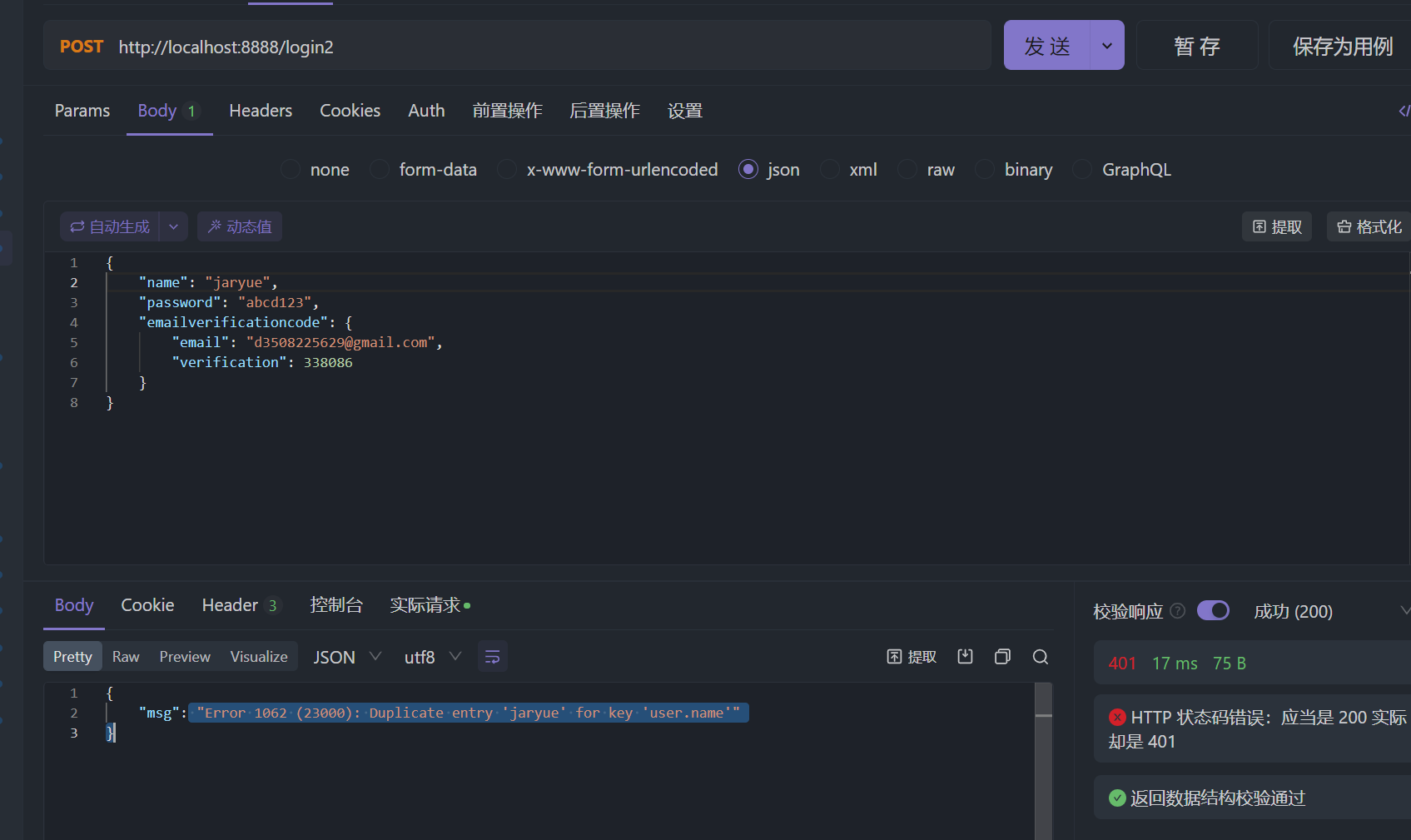Toggle the 校验响应 validate response switch
The height and width of the screenshot is (840, 1411).
1213,610
